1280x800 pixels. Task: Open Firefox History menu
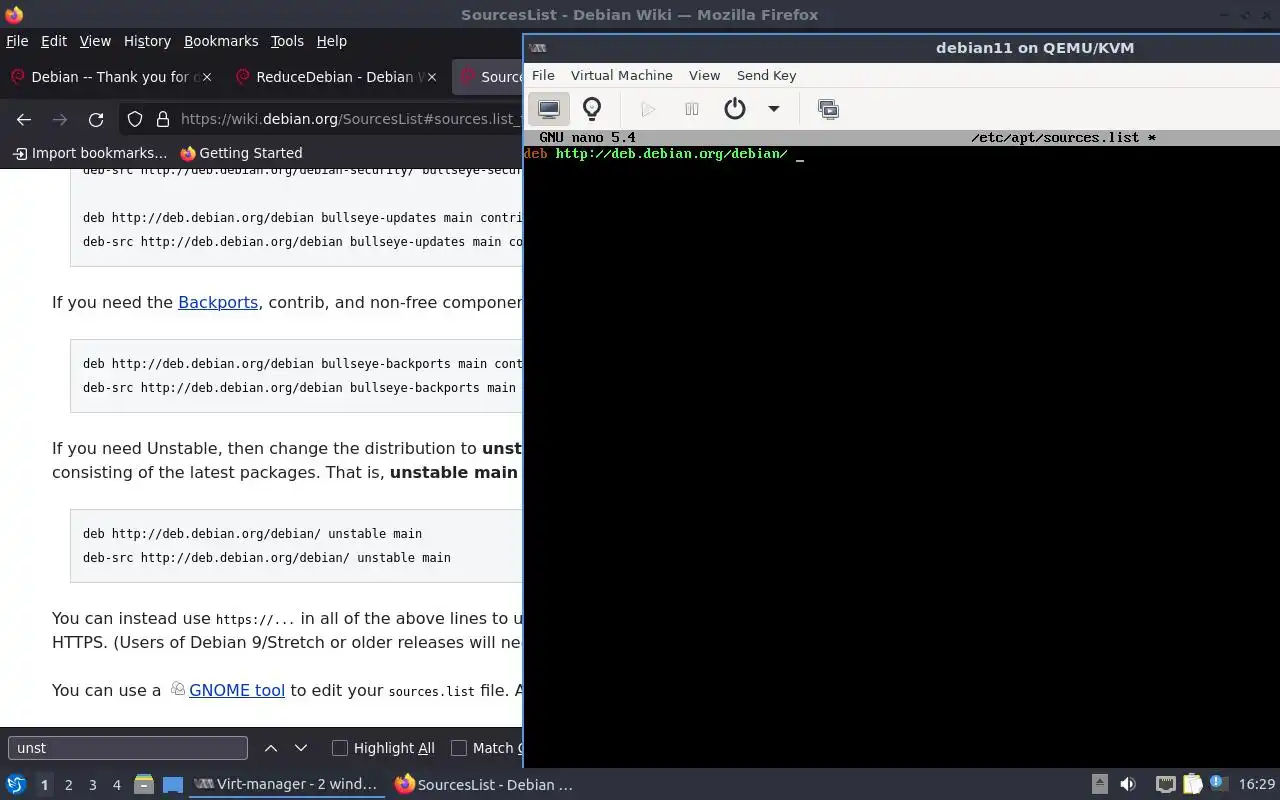[147, 41]
